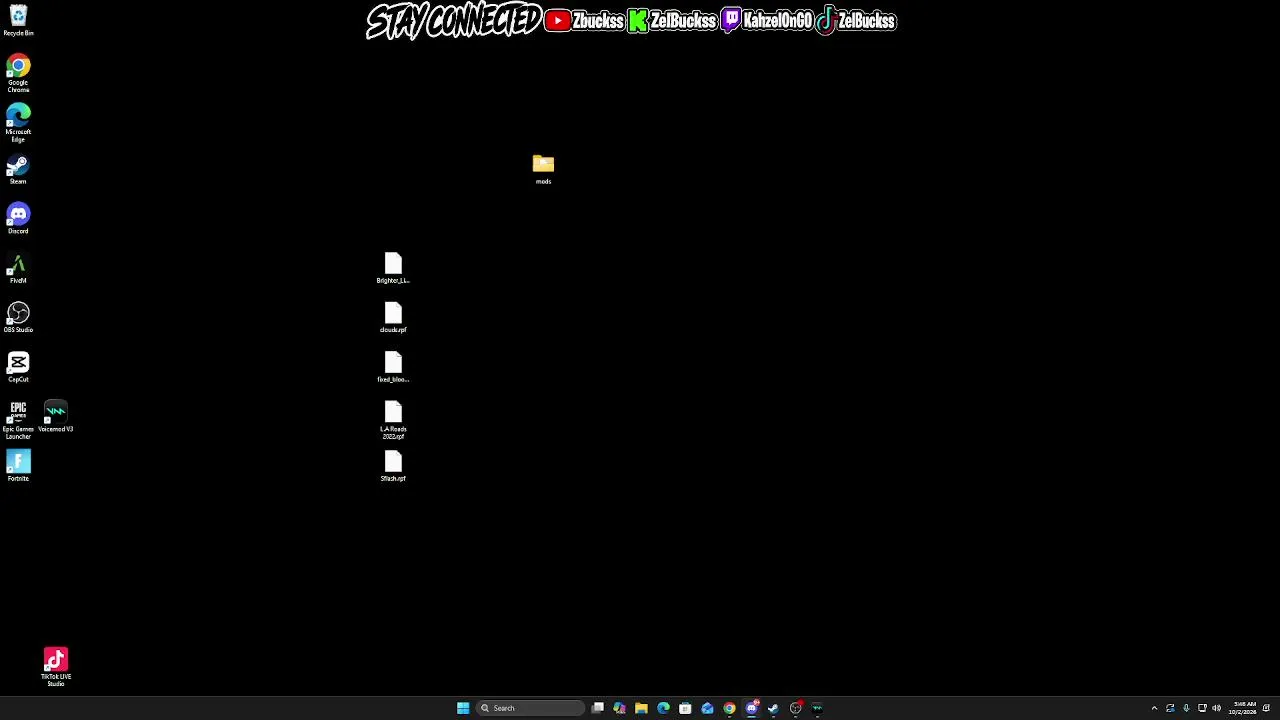Select the Discord desktop shortcut
The height and width of the screenshot is (720, 1280).
point(18,218)
